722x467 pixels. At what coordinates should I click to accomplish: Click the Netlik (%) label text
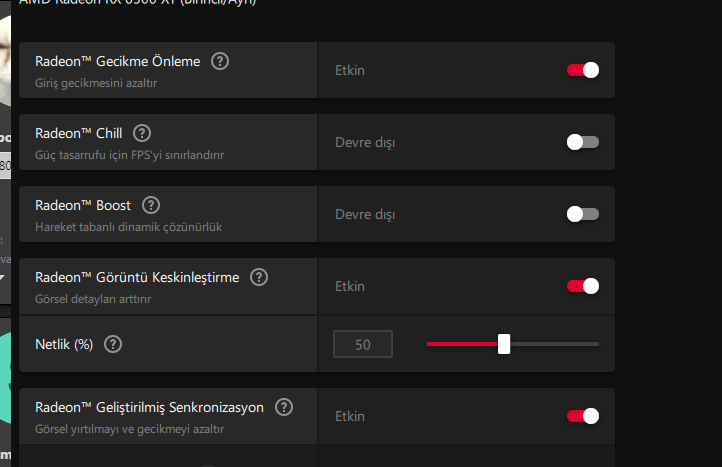64,344
